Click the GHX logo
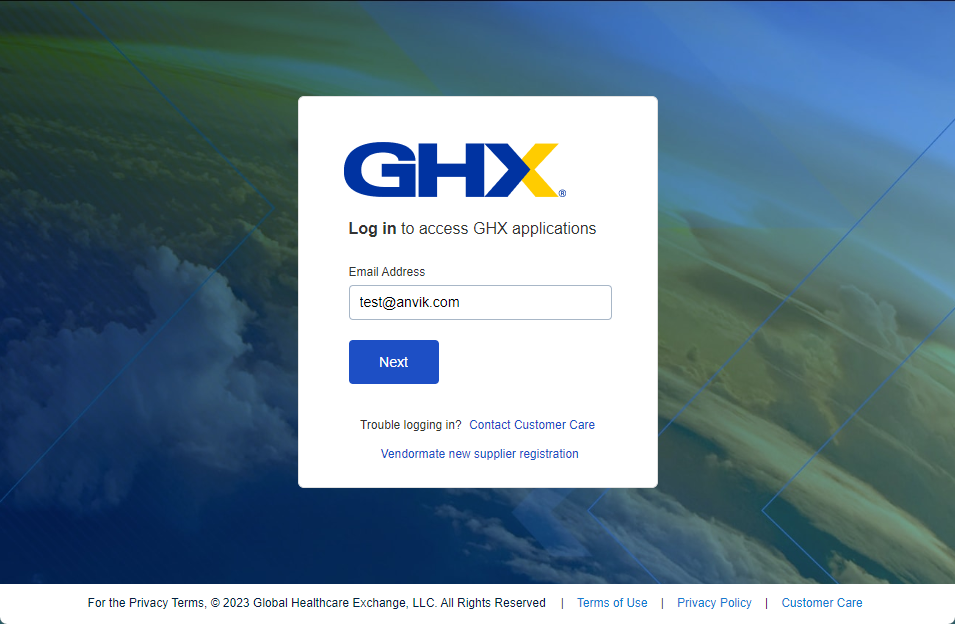The image size is (955, 624). (x=454, y=170)
